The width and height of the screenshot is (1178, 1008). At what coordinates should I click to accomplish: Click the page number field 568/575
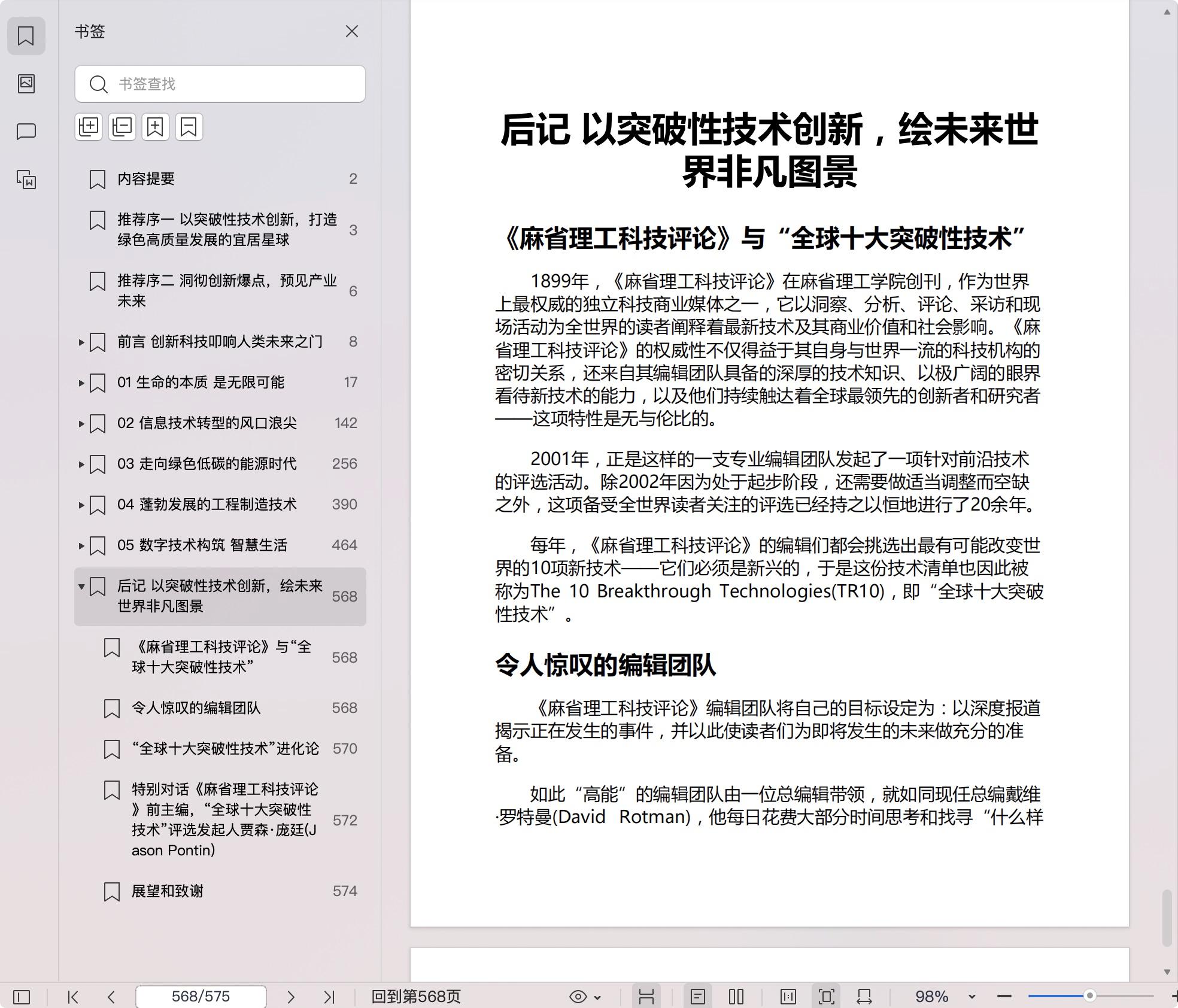tap(201, 997)
